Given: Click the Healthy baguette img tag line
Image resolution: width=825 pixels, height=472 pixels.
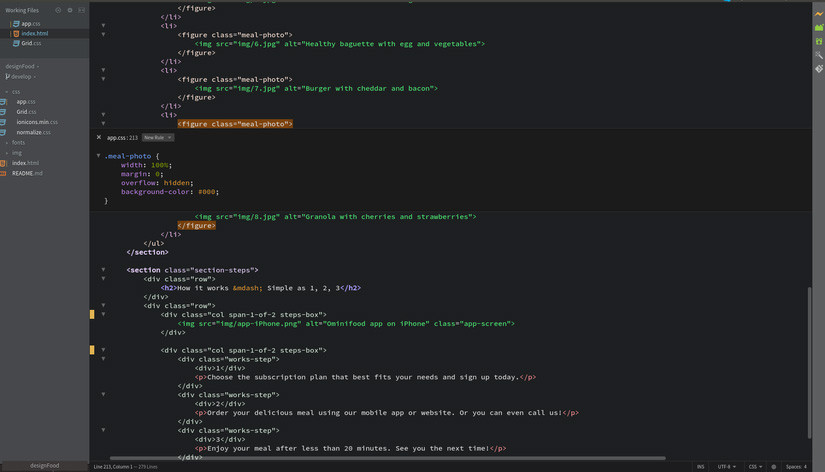Looking at the screenshot, I should tap(339, 44).
